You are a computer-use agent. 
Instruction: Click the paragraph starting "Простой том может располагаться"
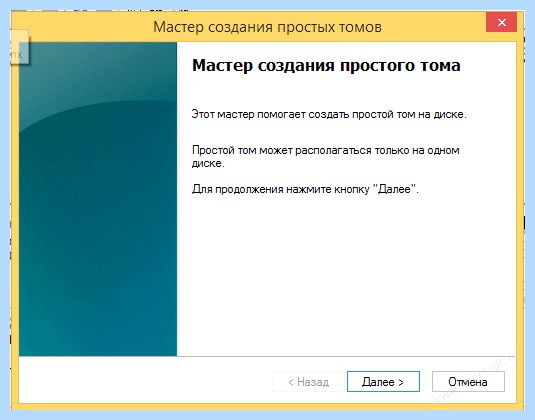pos(326,157)
